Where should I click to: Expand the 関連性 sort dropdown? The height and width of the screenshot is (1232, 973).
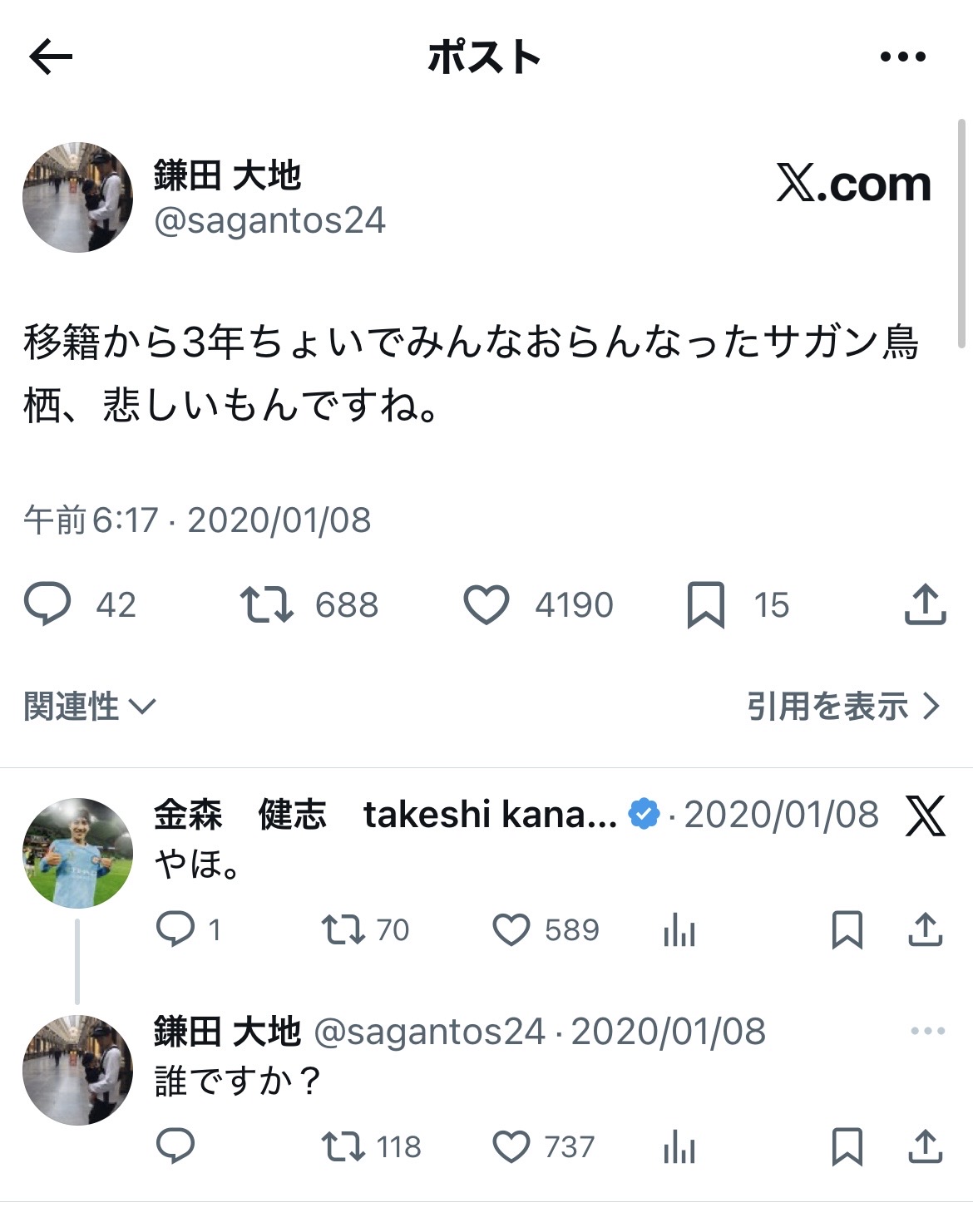click(90, 707)
